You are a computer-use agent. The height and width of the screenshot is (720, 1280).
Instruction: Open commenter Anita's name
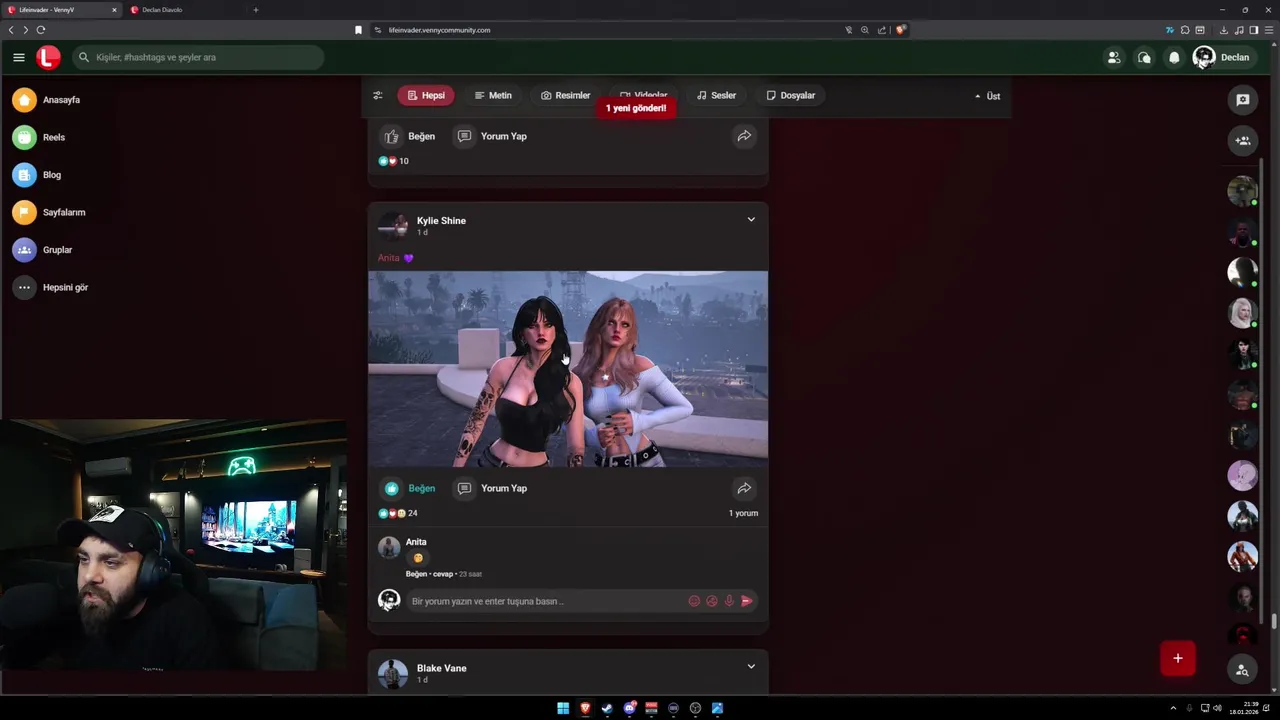416,542
